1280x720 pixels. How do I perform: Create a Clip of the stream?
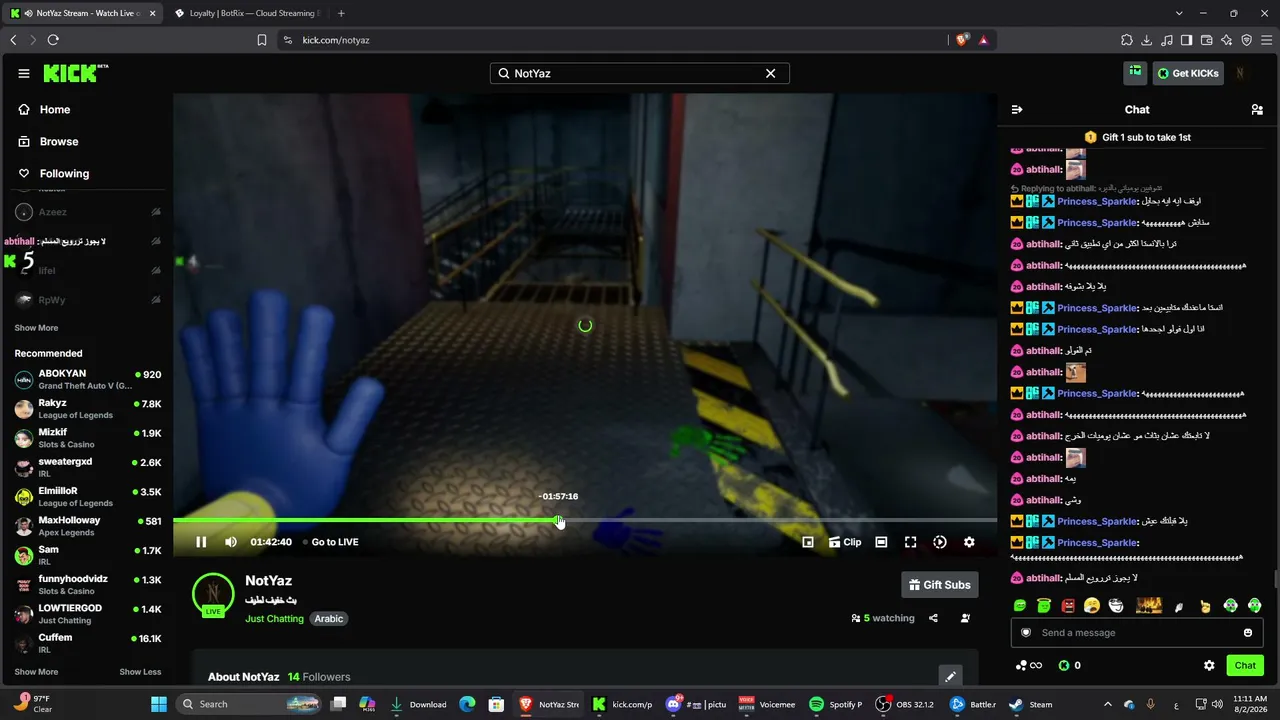pos(845,542)
